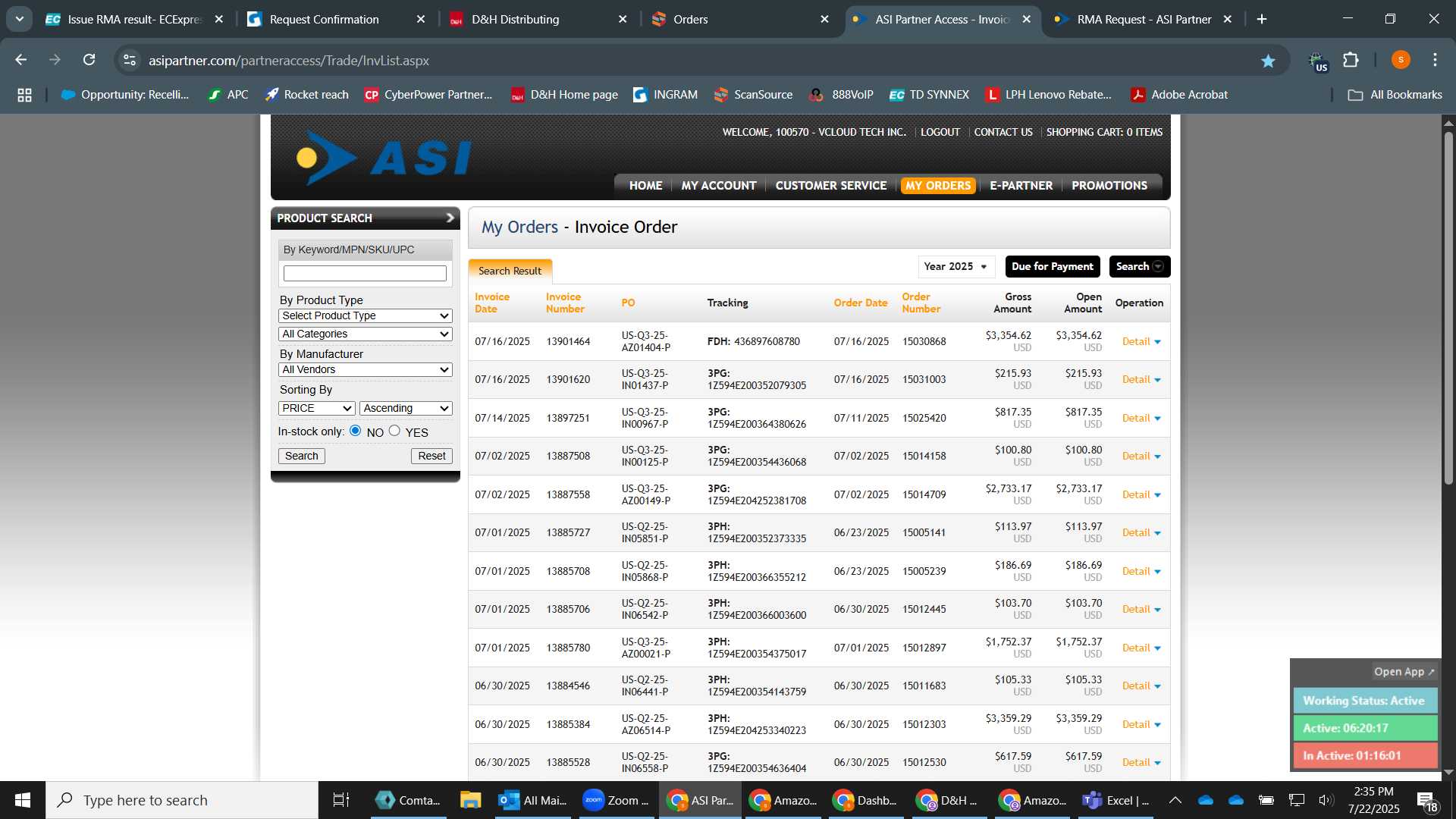This screenshot has width=1456, height=819.
Task: Open Outlook All Mail taskbar app
Action: tap(533, 800)
